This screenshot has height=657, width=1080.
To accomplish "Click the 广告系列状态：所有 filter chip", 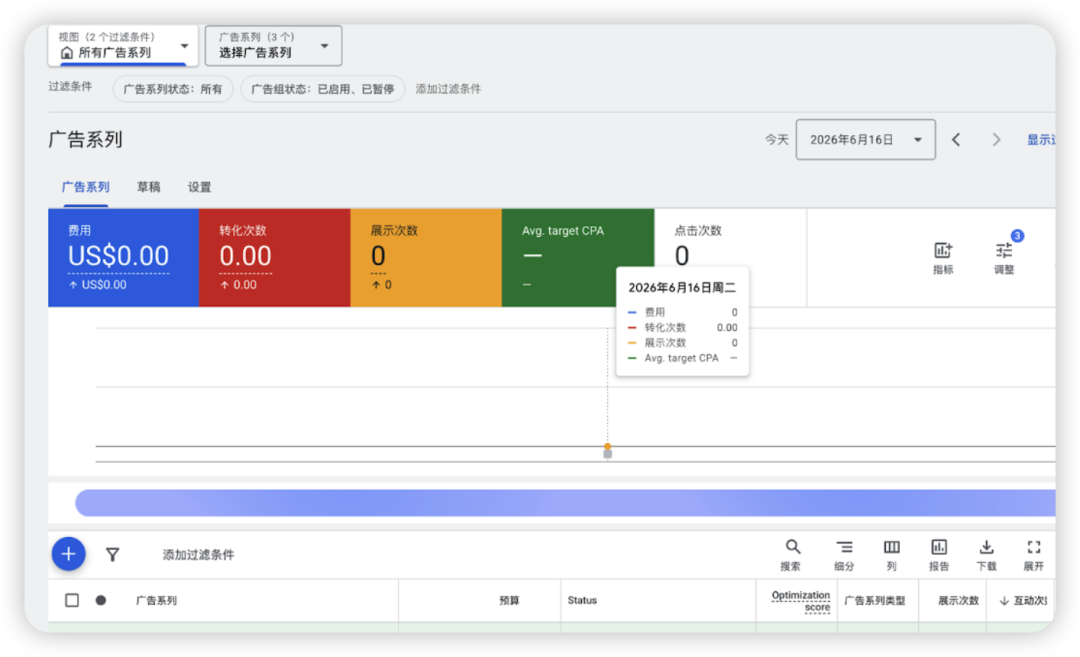I will point(173,89).
